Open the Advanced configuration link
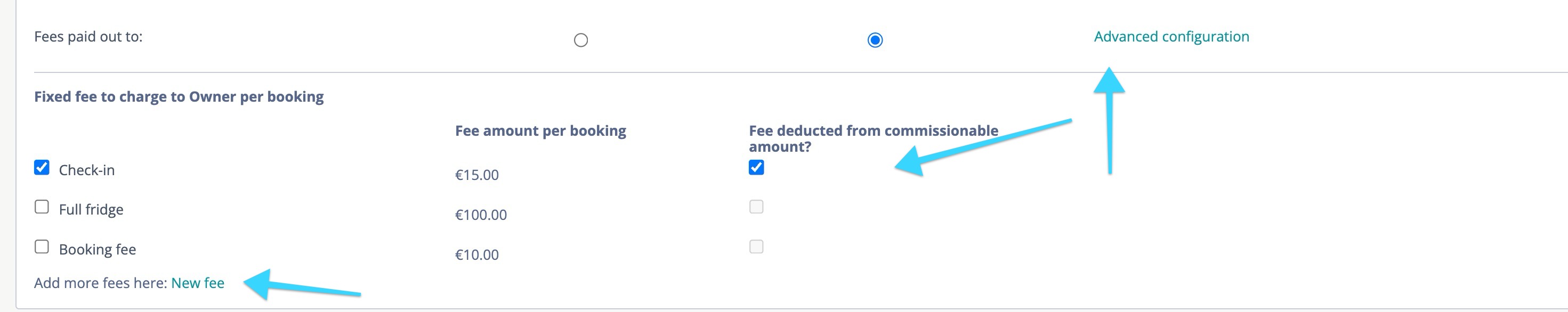 (x=1171, y=37)
